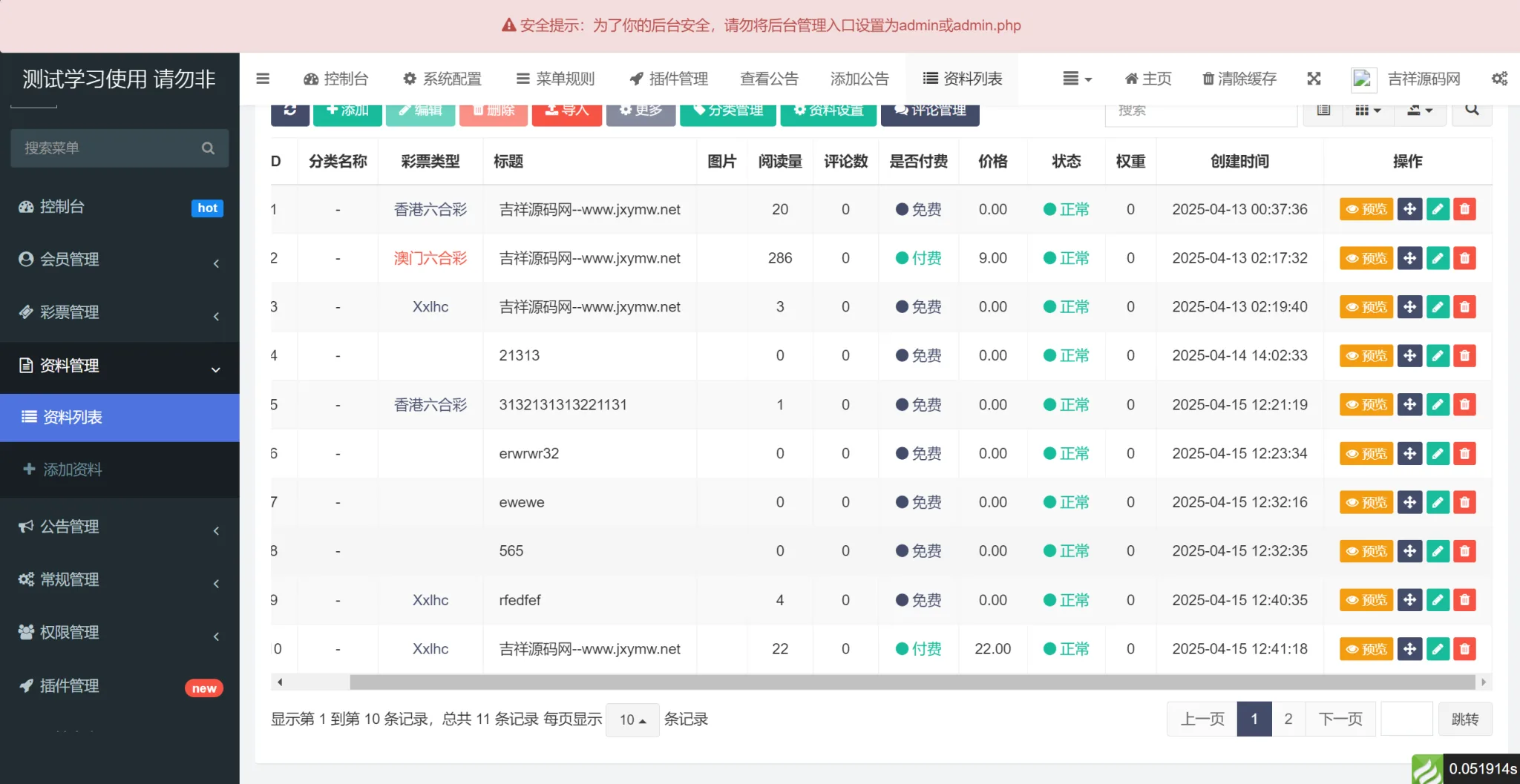Click the search input field above the table
The height and width of the screenshot is (784, 1520).
coord(1201,110)
